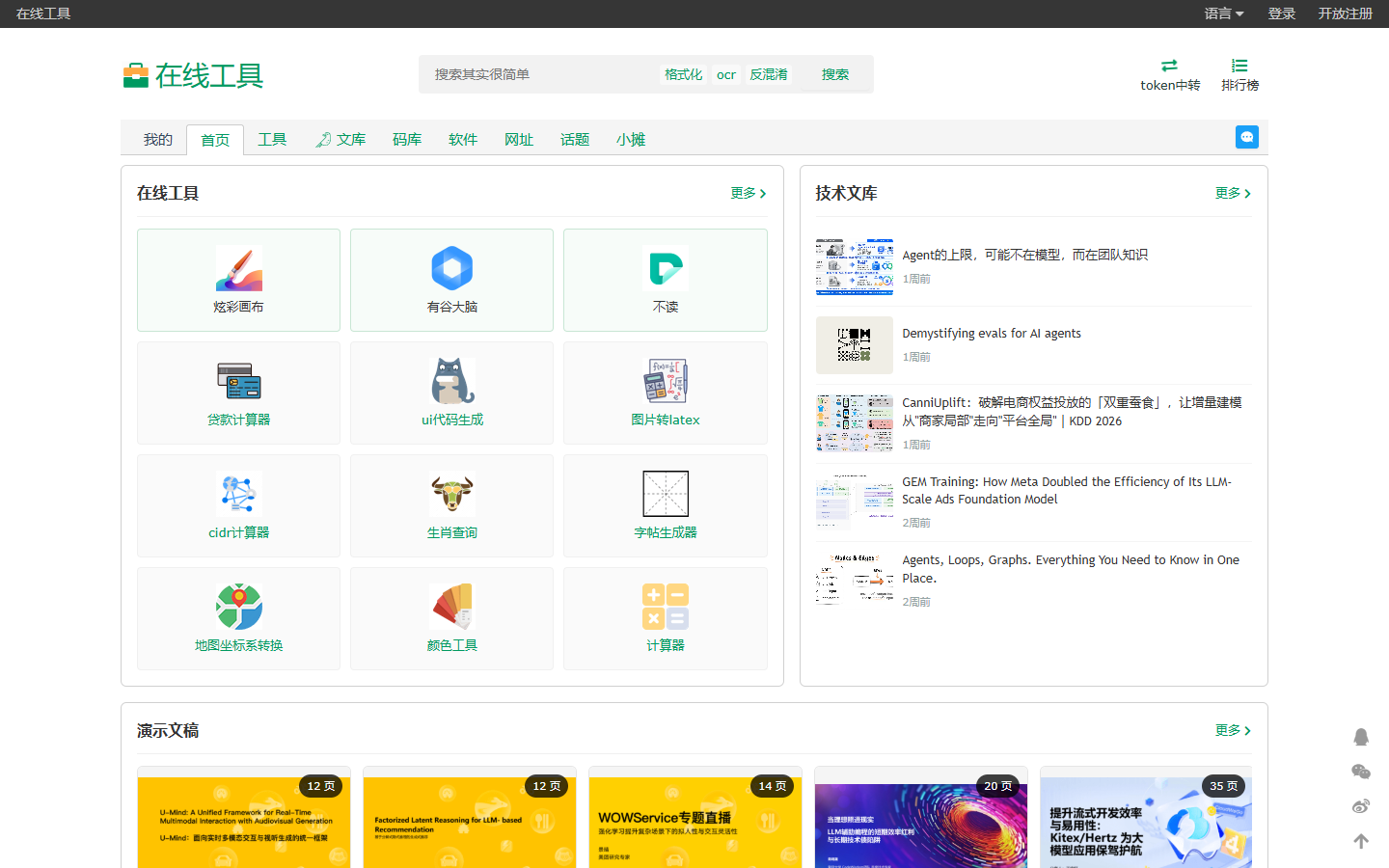Open the Agents, Loops, Graphs article
The image size is (1389, 868).
[1071, 569]
